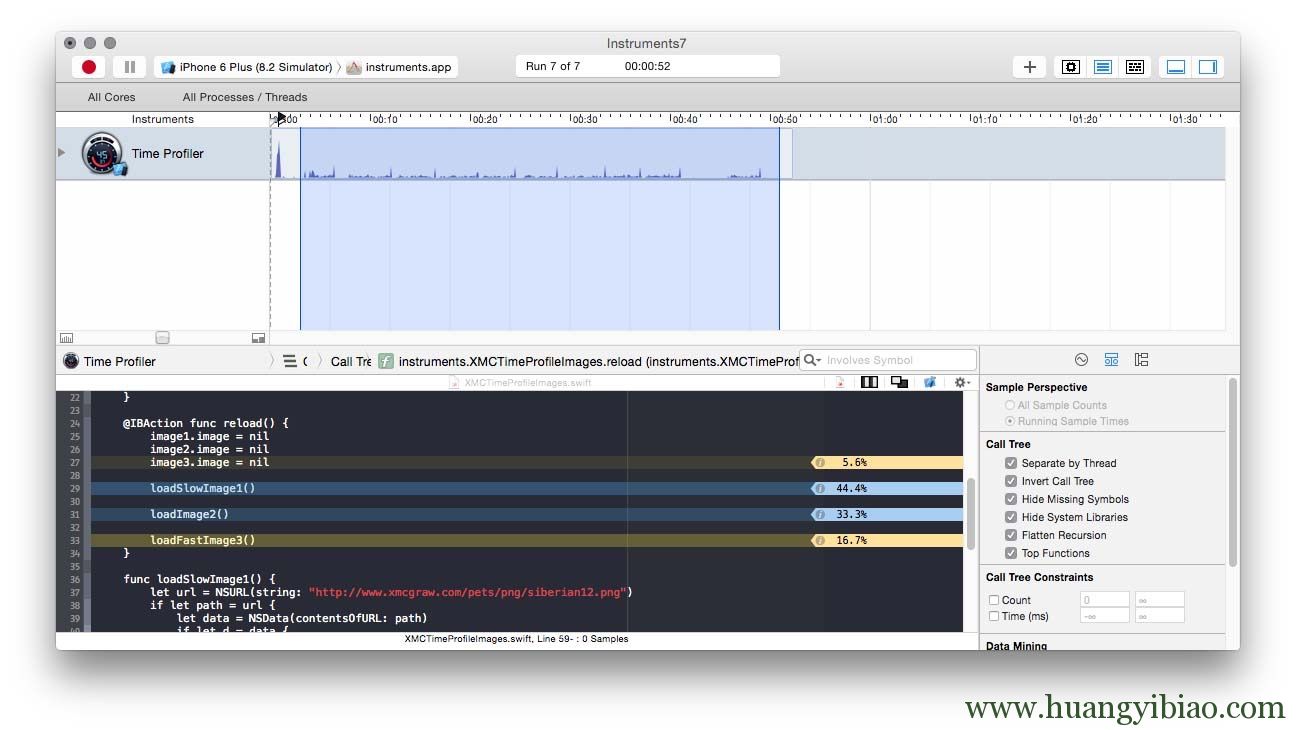Toggle the right inspector pane icon
Screen dimensions: 1296x730
1207,66
